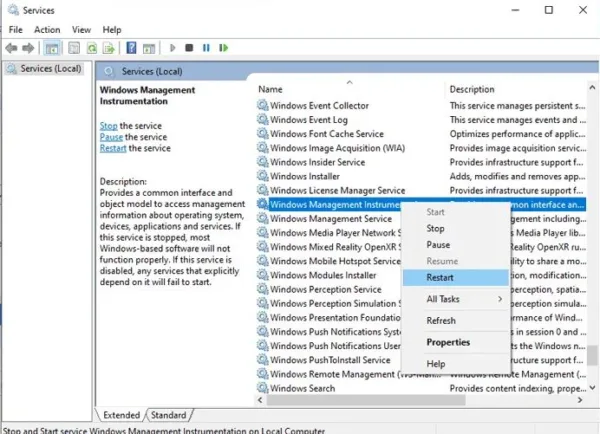Expand All Tasks submenu arrow
The height and width of the screenshot is (434, 600).
[500, 299]
